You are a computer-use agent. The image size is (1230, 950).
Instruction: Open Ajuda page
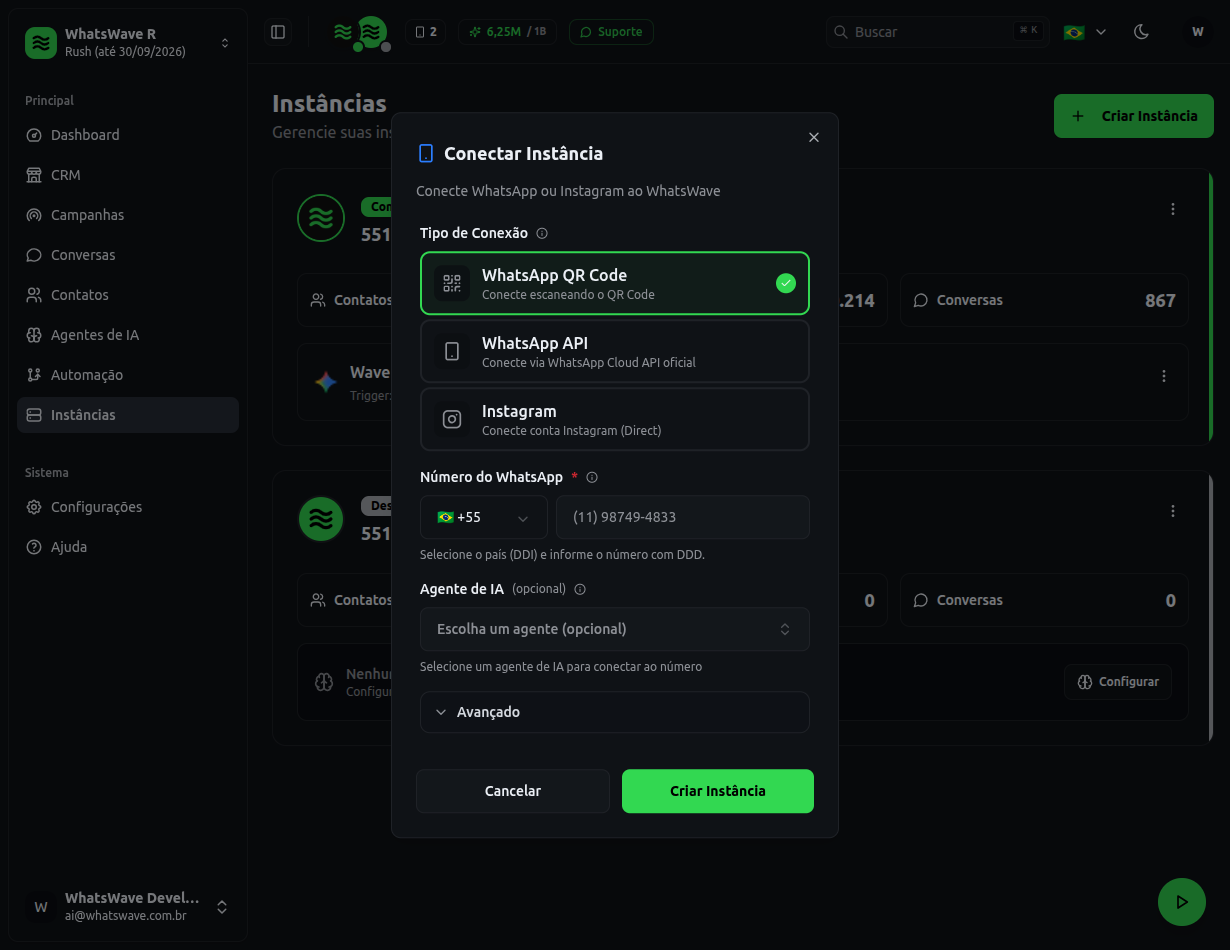point(128,547)
